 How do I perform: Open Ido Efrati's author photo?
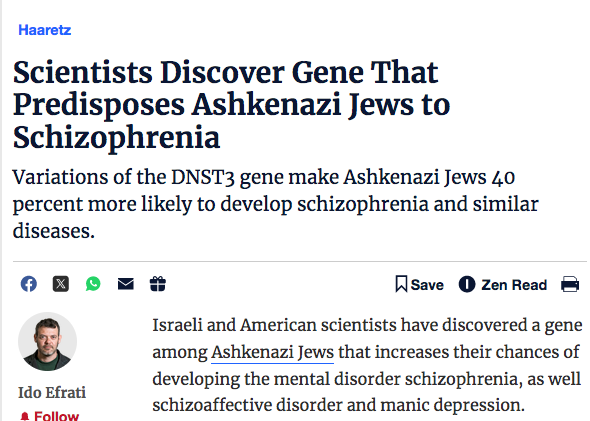[47, 341]
